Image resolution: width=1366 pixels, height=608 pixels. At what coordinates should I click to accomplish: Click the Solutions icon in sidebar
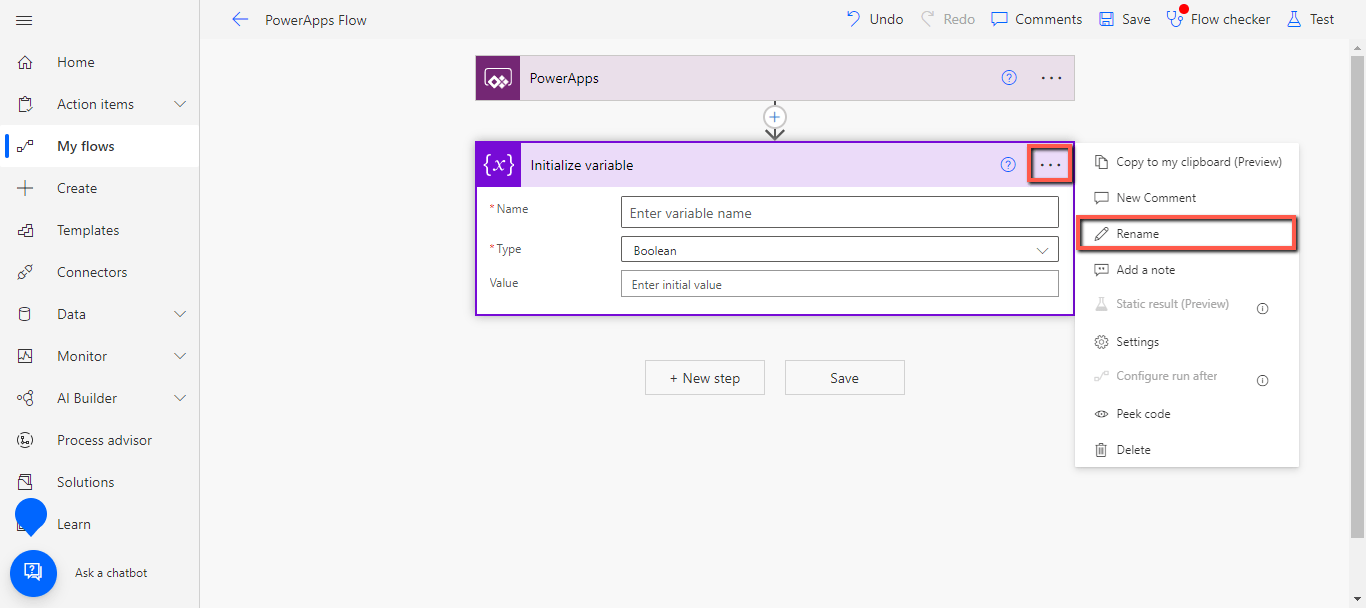[x=25, y=482]
